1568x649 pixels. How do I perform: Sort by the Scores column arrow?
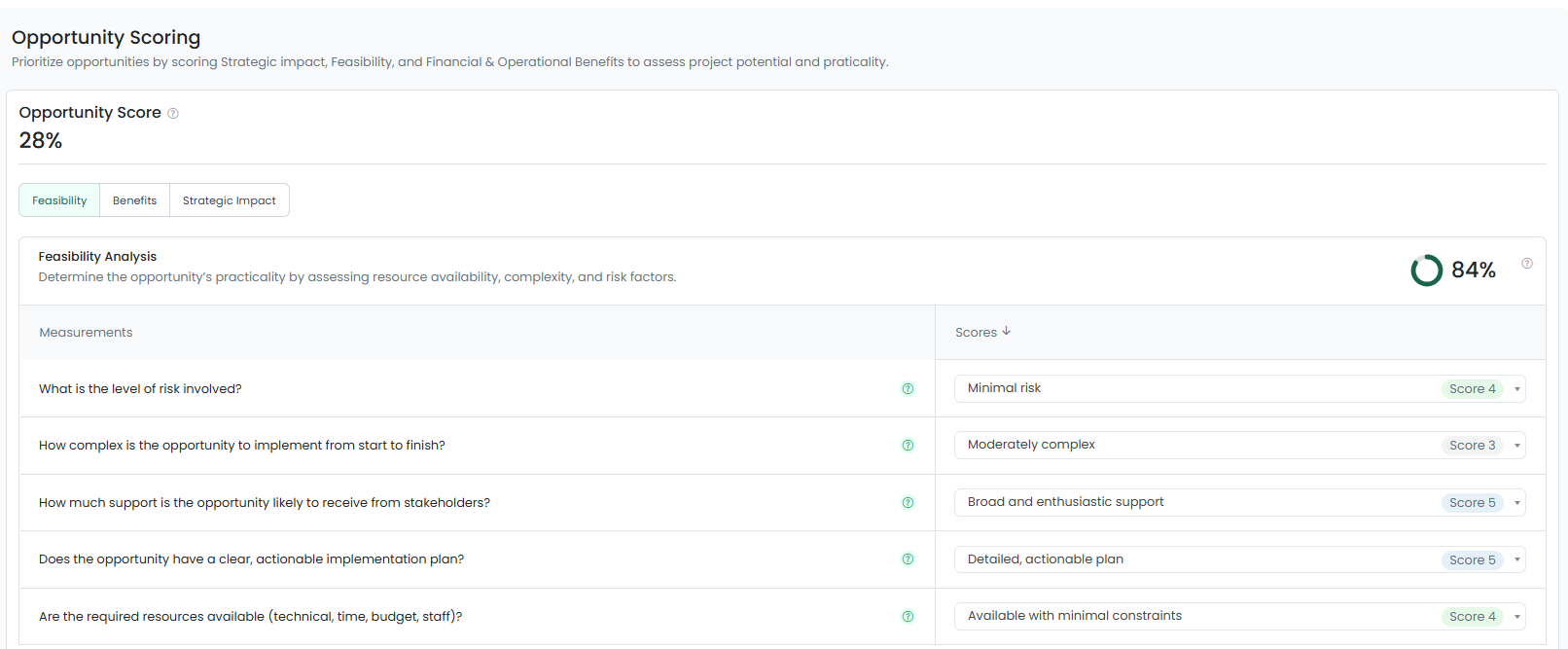tap(1007, 332)
